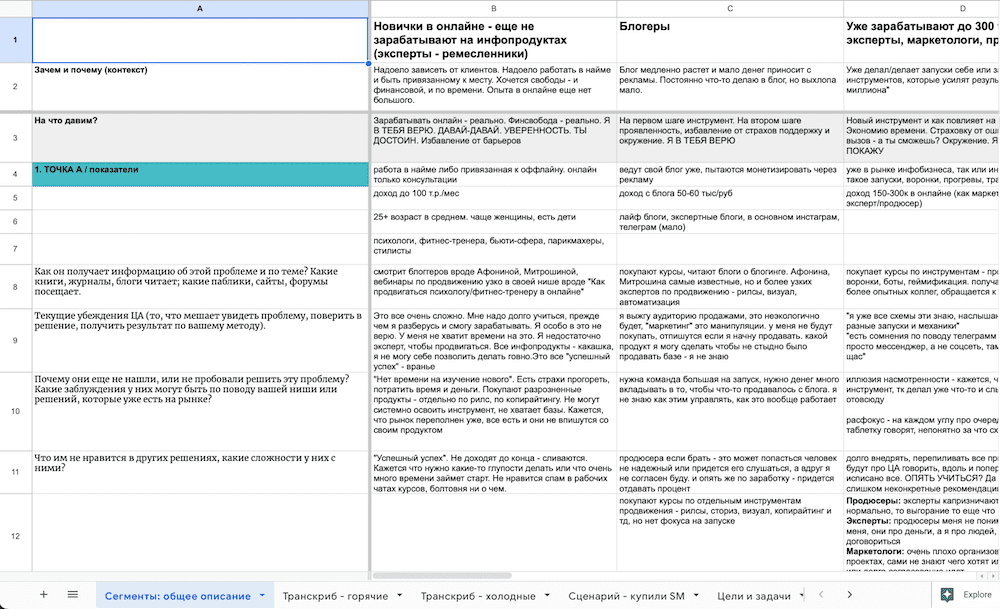The width and height of the screenshot is (1000, 609).
Task: Switch to Транскриб - холодные sheet tab
Action: click(x=478, y=596)
